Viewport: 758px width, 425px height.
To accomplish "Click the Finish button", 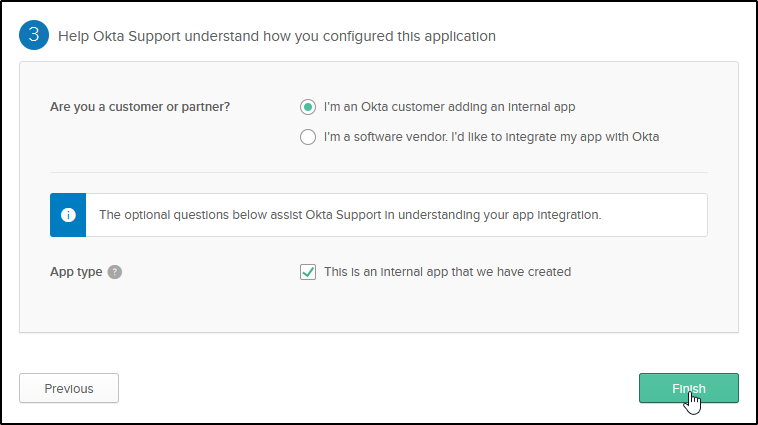I will tap(688, 389).
